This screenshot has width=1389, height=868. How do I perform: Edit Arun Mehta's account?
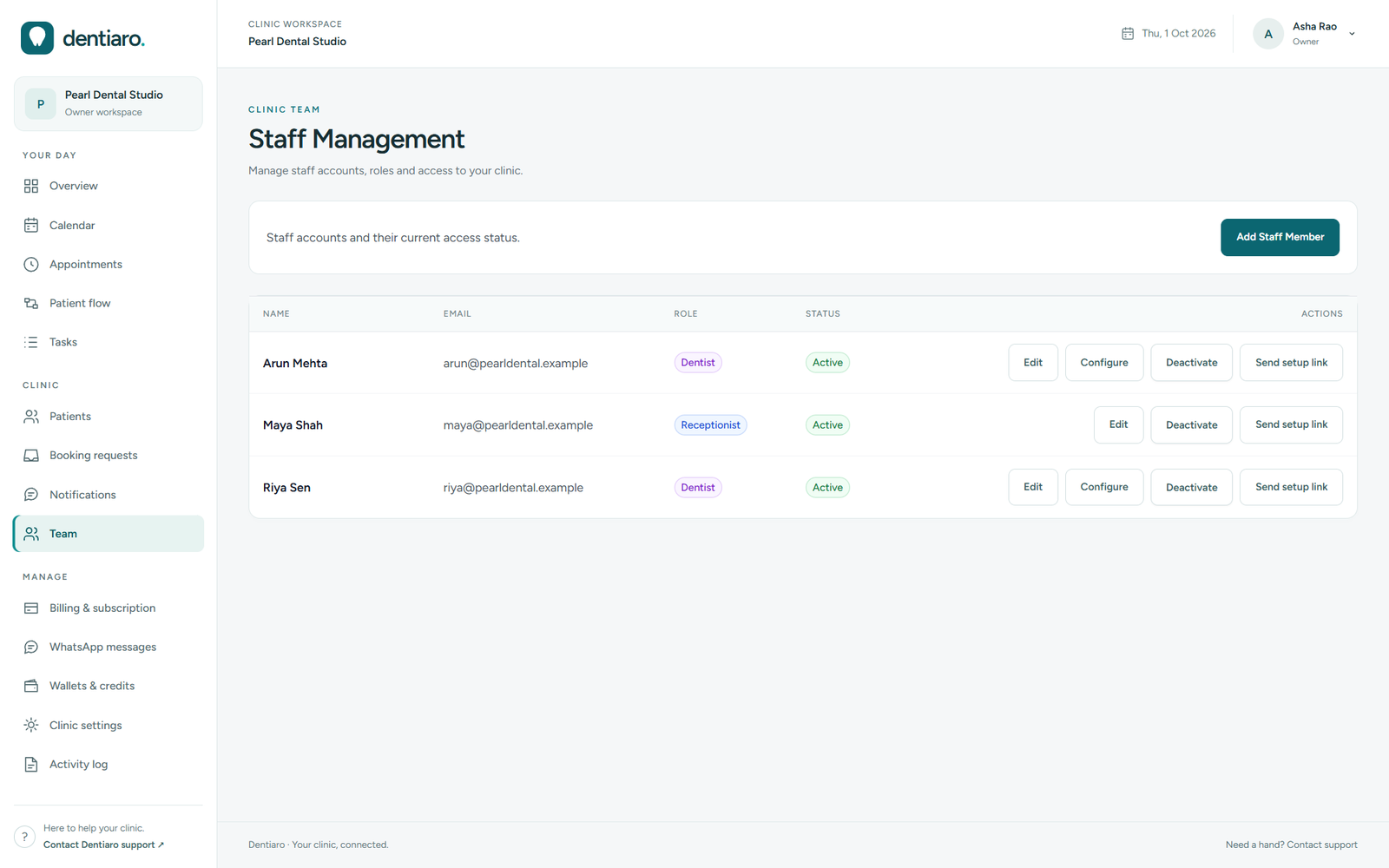1033,363
